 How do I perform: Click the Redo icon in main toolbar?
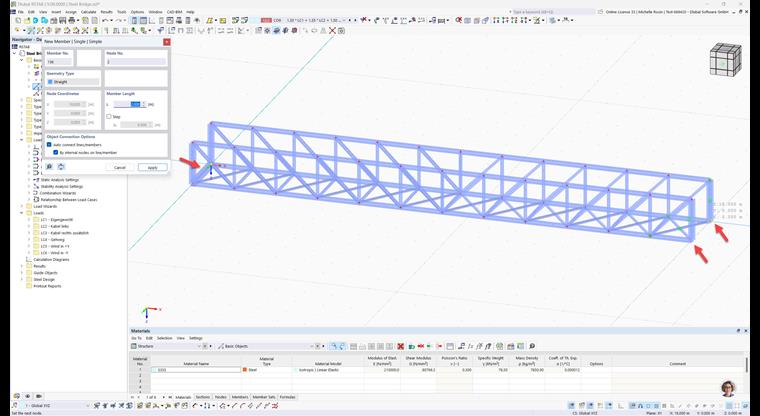(118, 20)
